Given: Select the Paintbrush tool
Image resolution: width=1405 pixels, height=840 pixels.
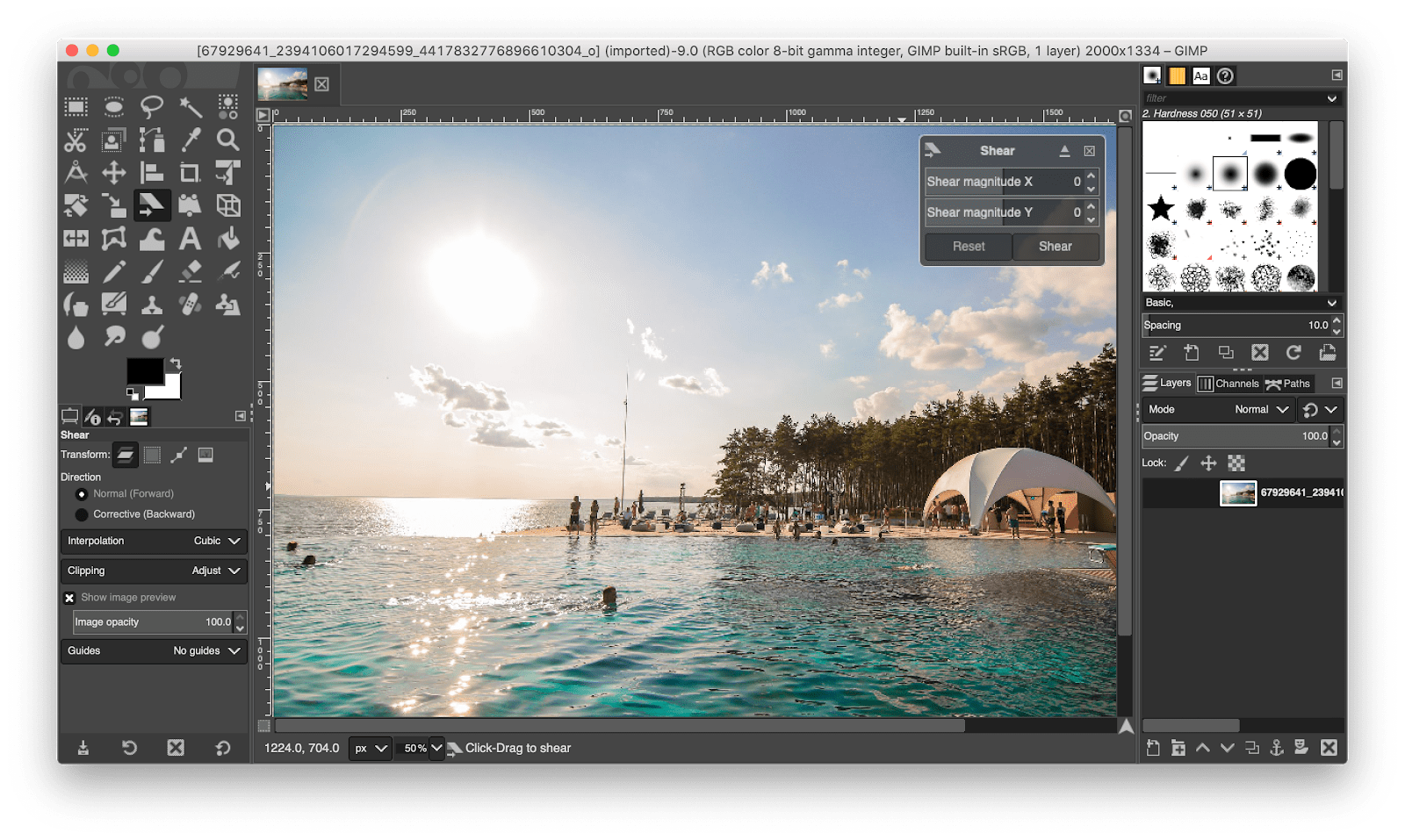Looking at the screenshot, I should tap(151, 270).
